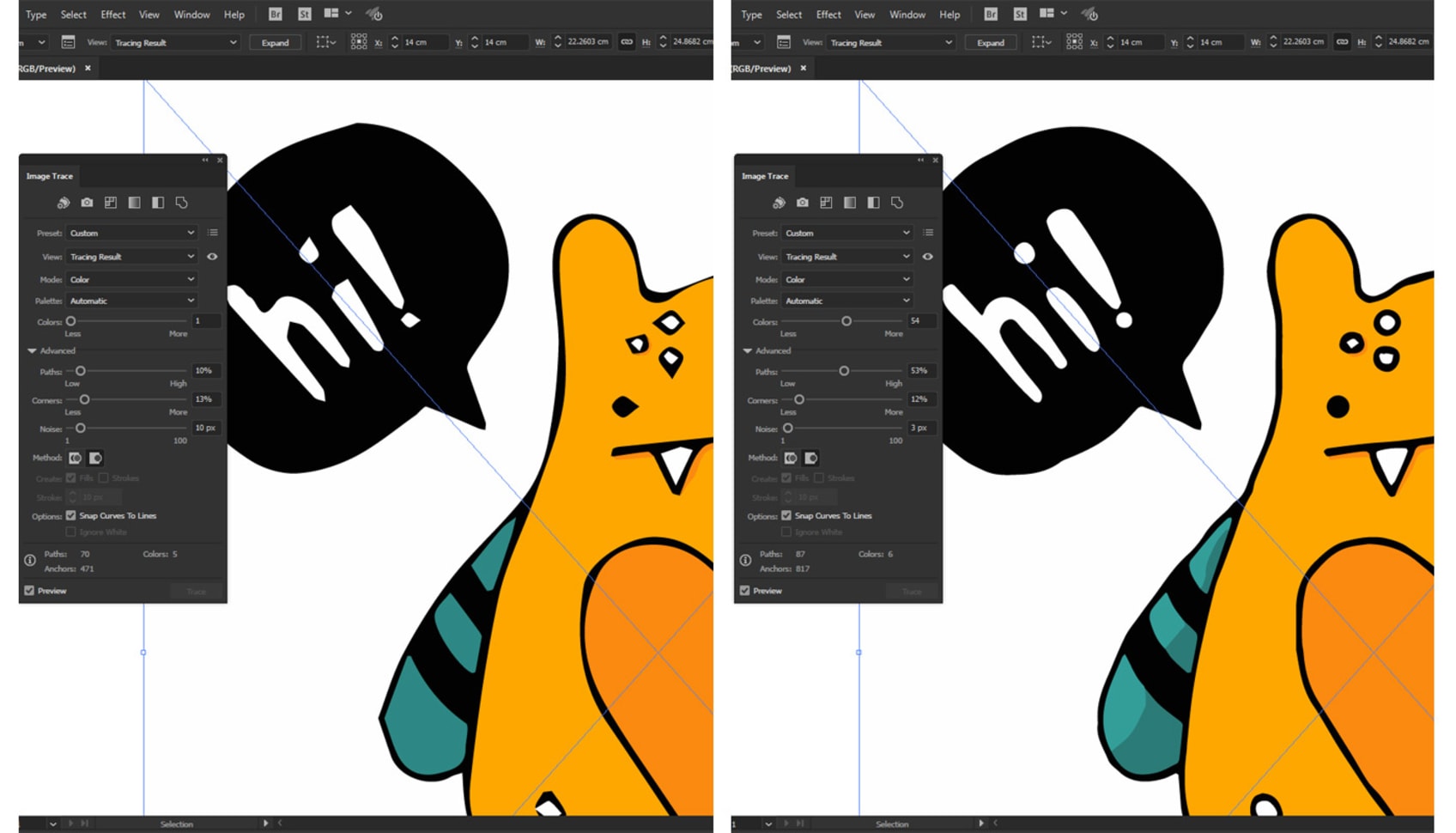Open the Window menu in the right window

(907, 15)
